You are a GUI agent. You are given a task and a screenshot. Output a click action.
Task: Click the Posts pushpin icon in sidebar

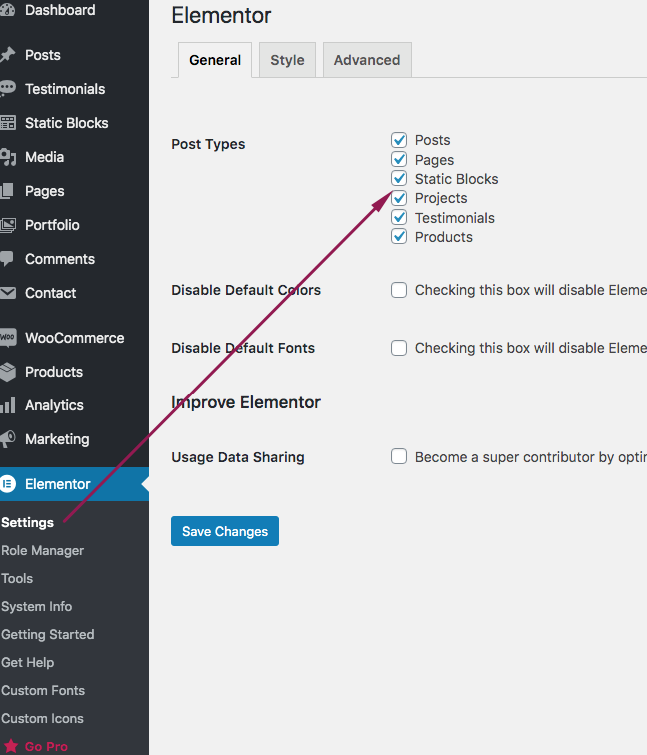(x=8, y=55)
